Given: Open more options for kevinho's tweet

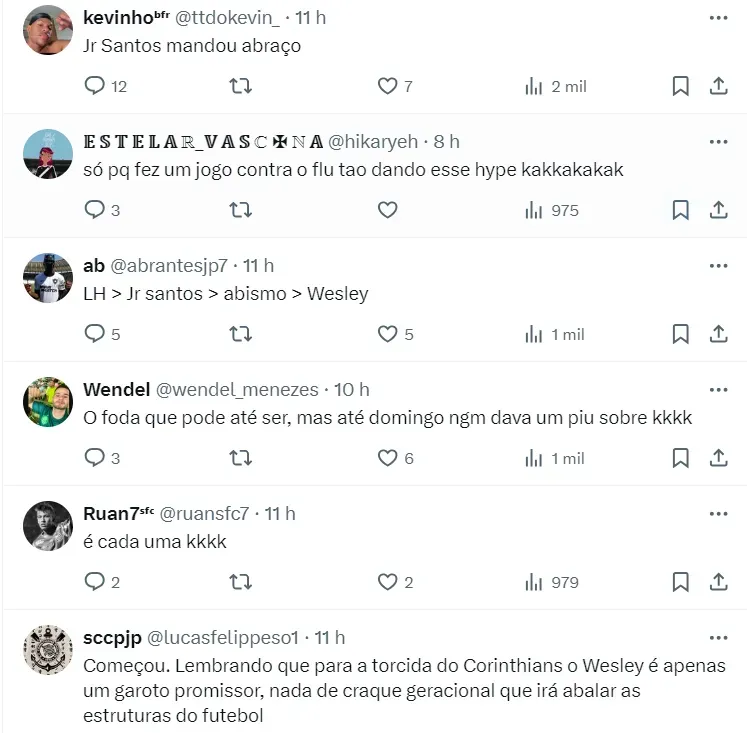Looking at the screenshot, I should (x=718, y=18).
